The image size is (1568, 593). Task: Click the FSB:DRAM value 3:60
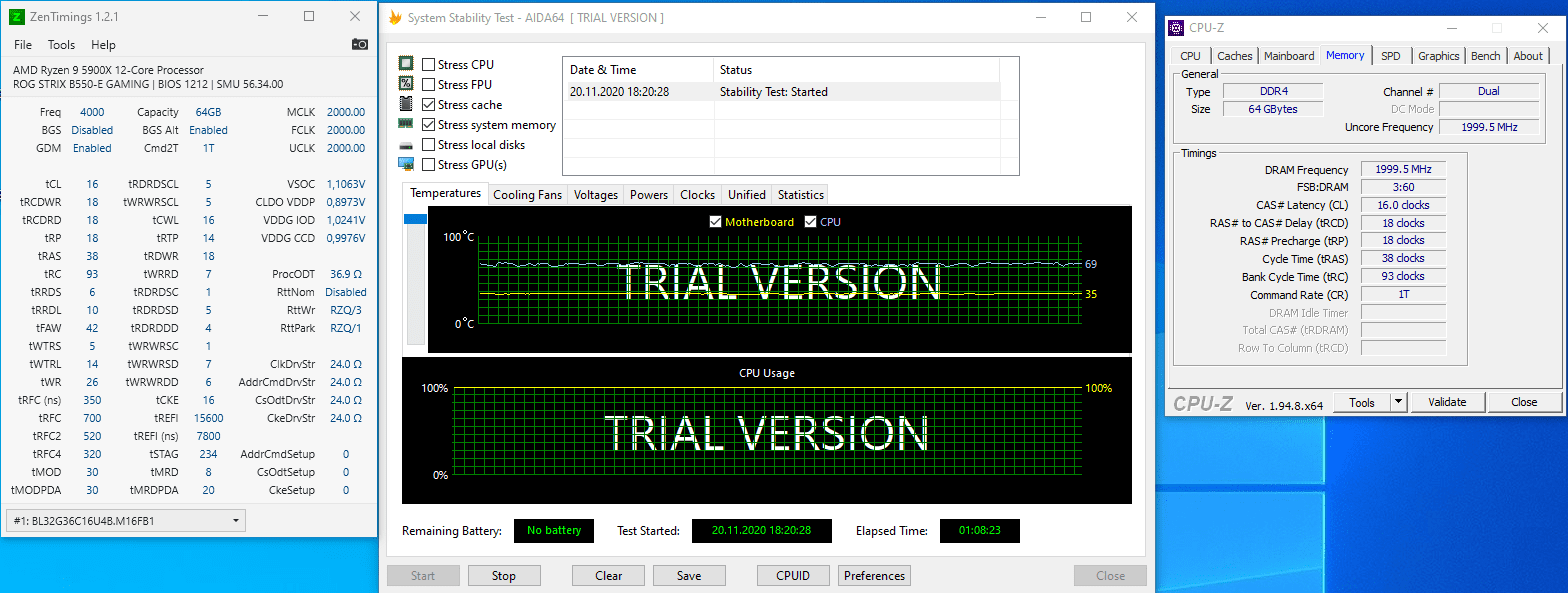click(1403, 187)
